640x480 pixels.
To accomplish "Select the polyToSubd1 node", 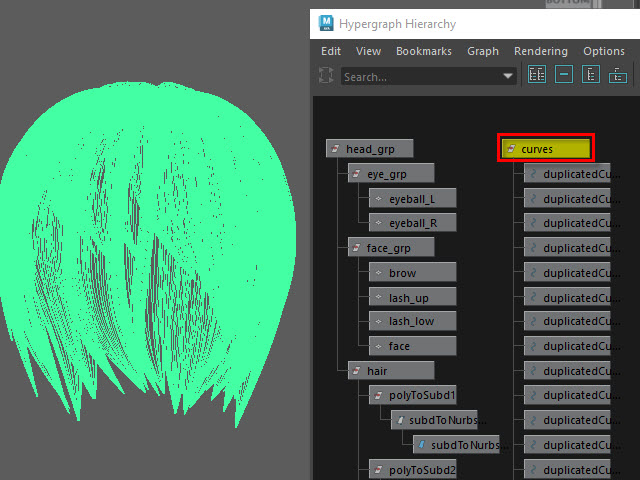I will click(412, 395).
